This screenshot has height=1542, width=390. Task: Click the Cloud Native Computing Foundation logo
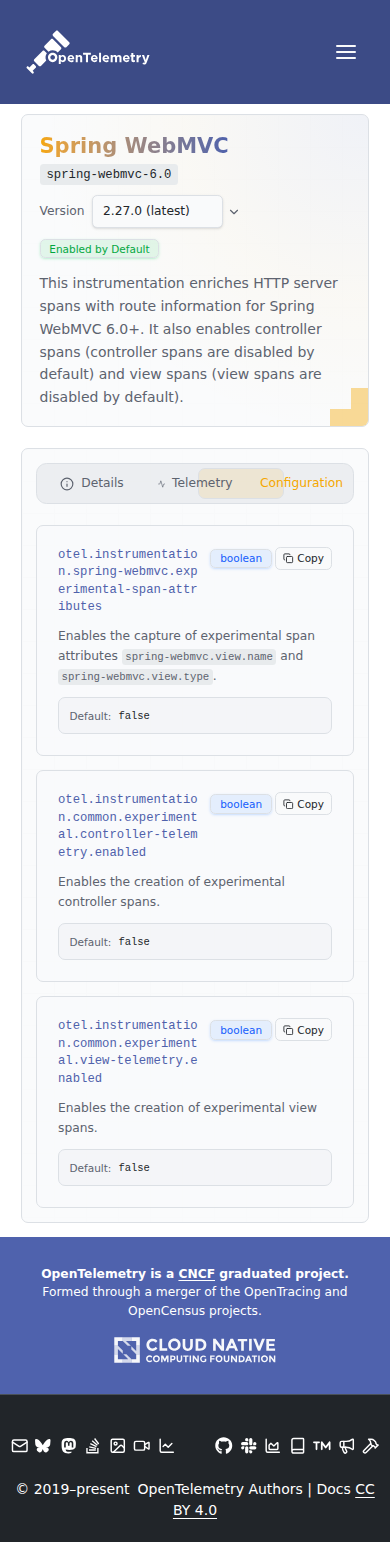[x=195, y=1350]
